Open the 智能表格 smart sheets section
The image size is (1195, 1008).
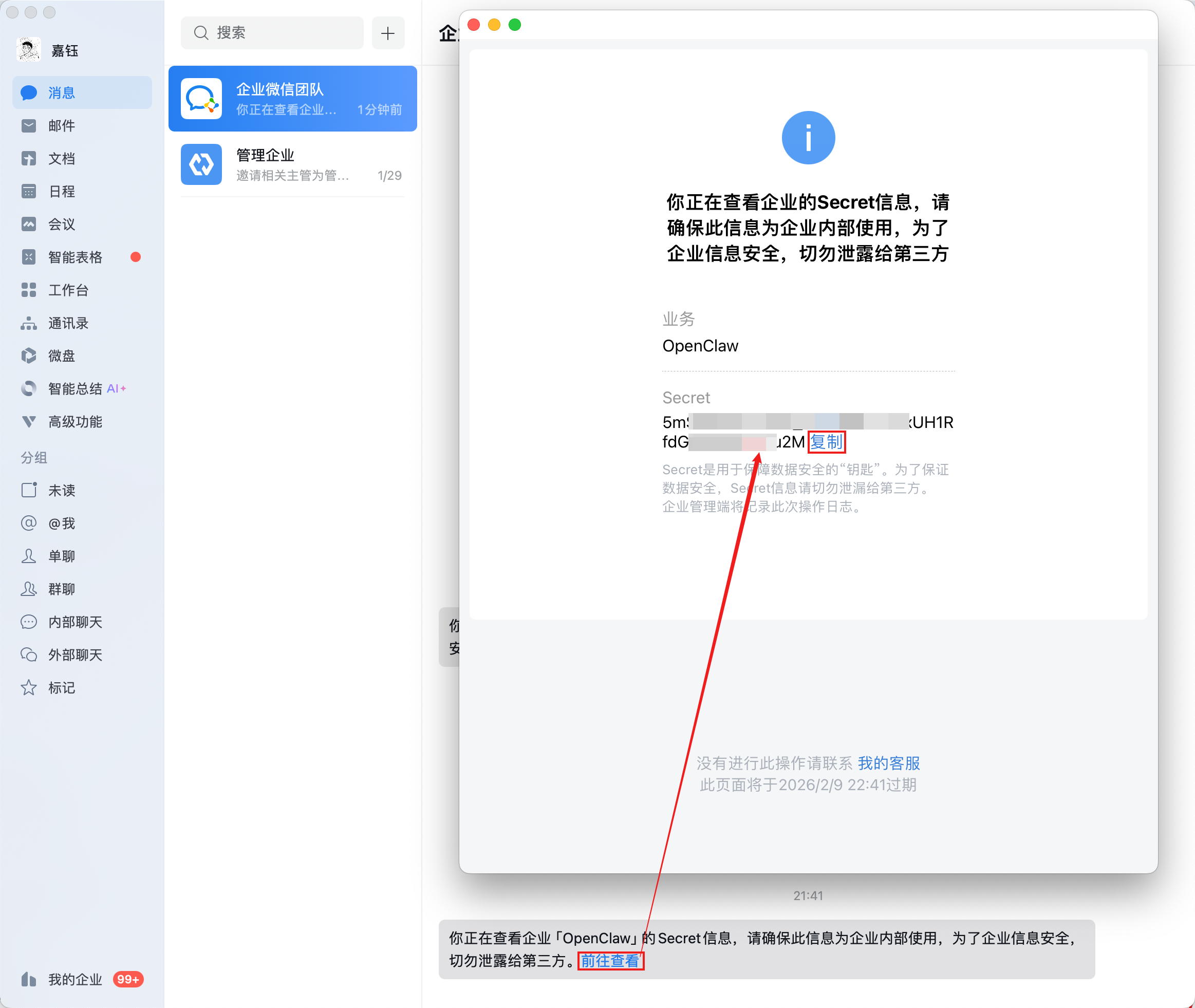[74, 257]
